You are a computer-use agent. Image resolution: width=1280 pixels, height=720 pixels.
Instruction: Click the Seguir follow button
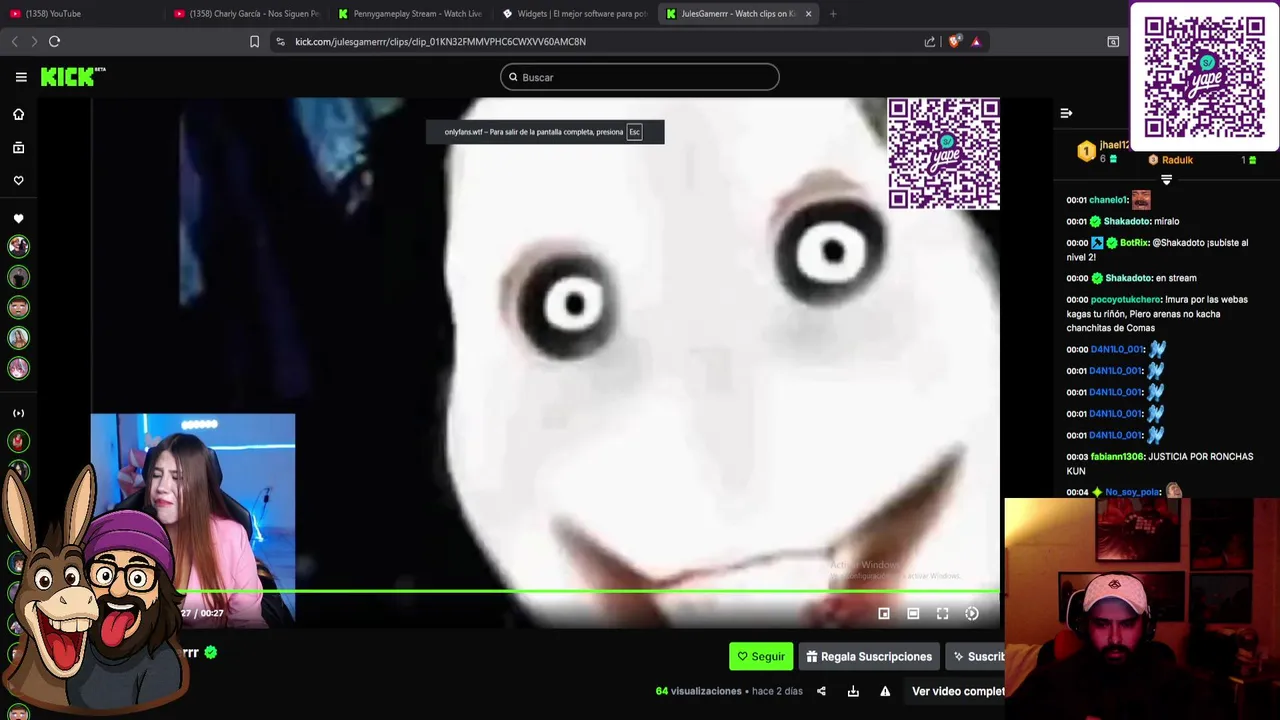click(x=761, y=656)
